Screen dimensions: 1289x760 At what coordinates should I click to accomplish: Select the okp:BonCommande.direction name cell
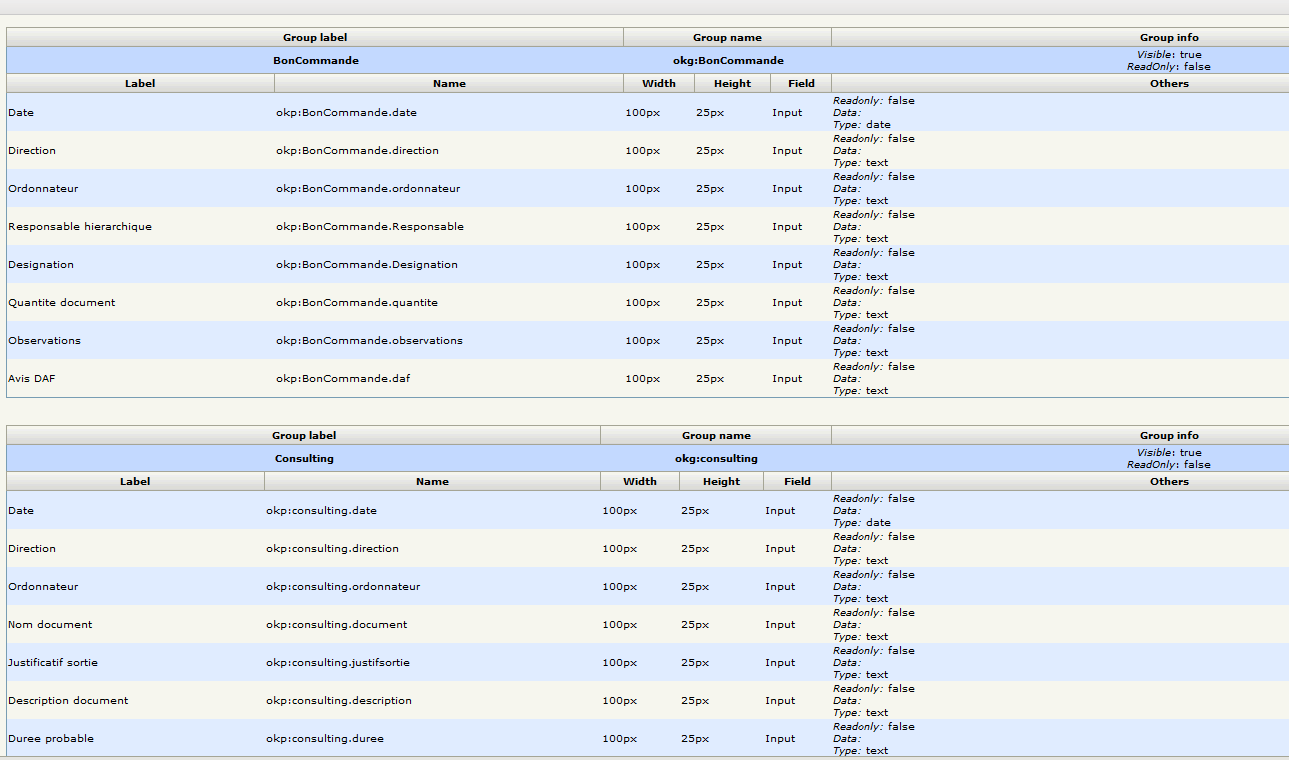[357, 151]
